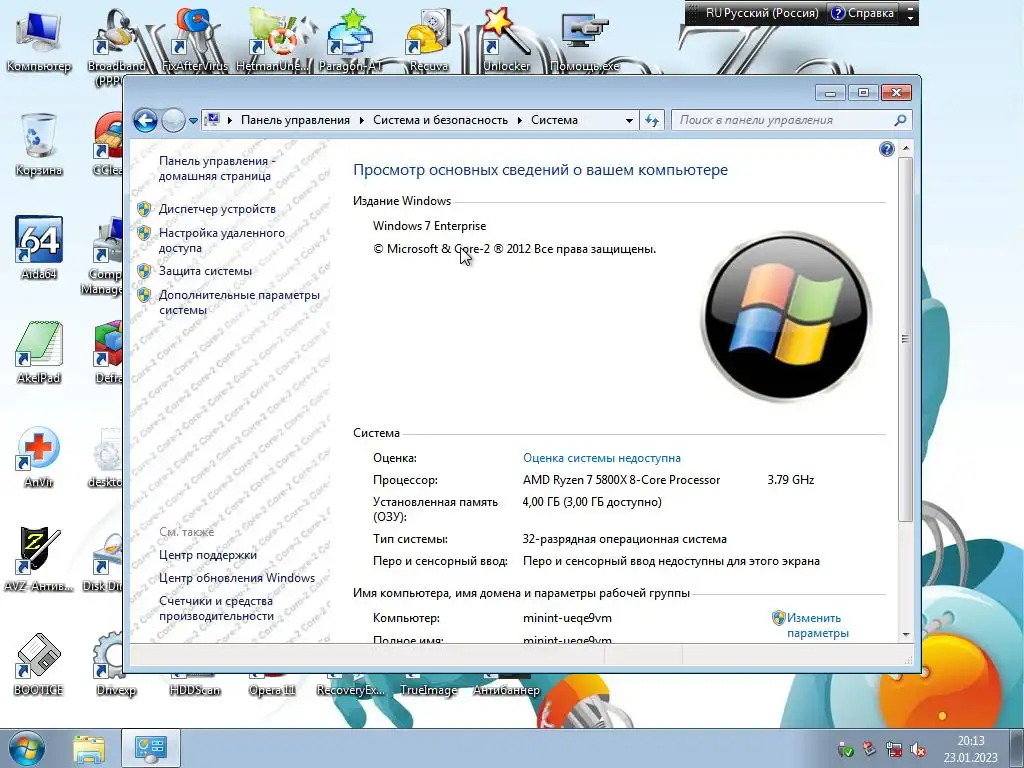Open Windows Explorer from the taskbar
1024x768 pixels.
[89, 749]
